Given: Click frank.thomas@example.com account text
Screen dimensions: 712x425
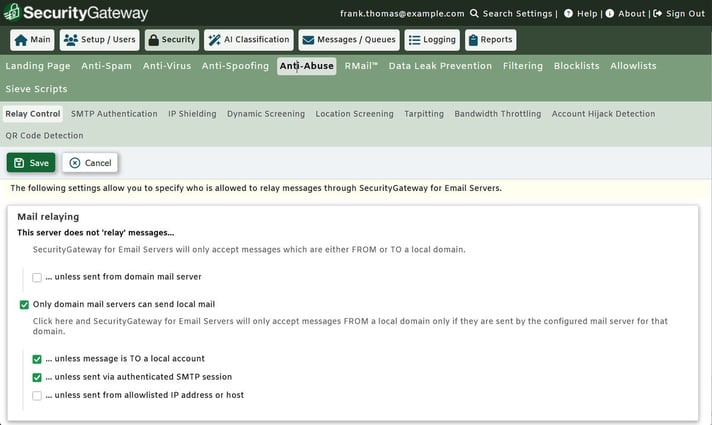Looking at the screenshot, I should click(x=402, y=14).
